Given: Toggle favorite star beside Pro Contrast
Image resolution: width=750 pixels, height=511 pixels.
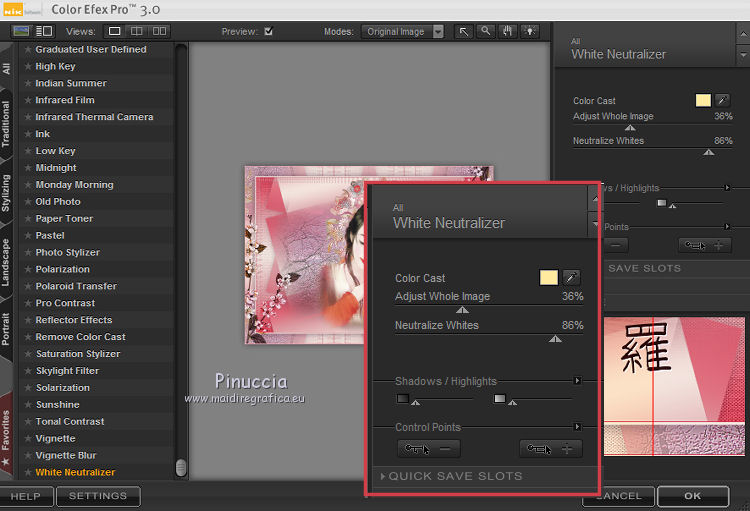Looking at the screenshot, I should [x=28, y=303].
